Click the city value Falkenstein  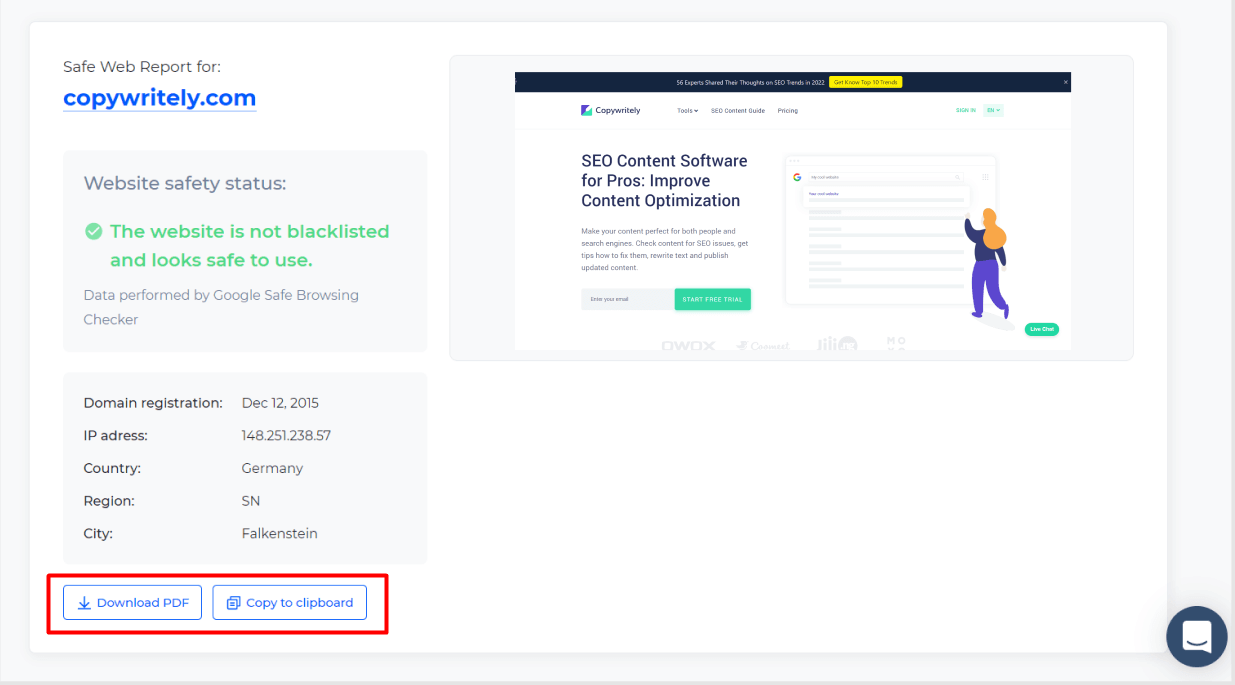tap(280, 534)
